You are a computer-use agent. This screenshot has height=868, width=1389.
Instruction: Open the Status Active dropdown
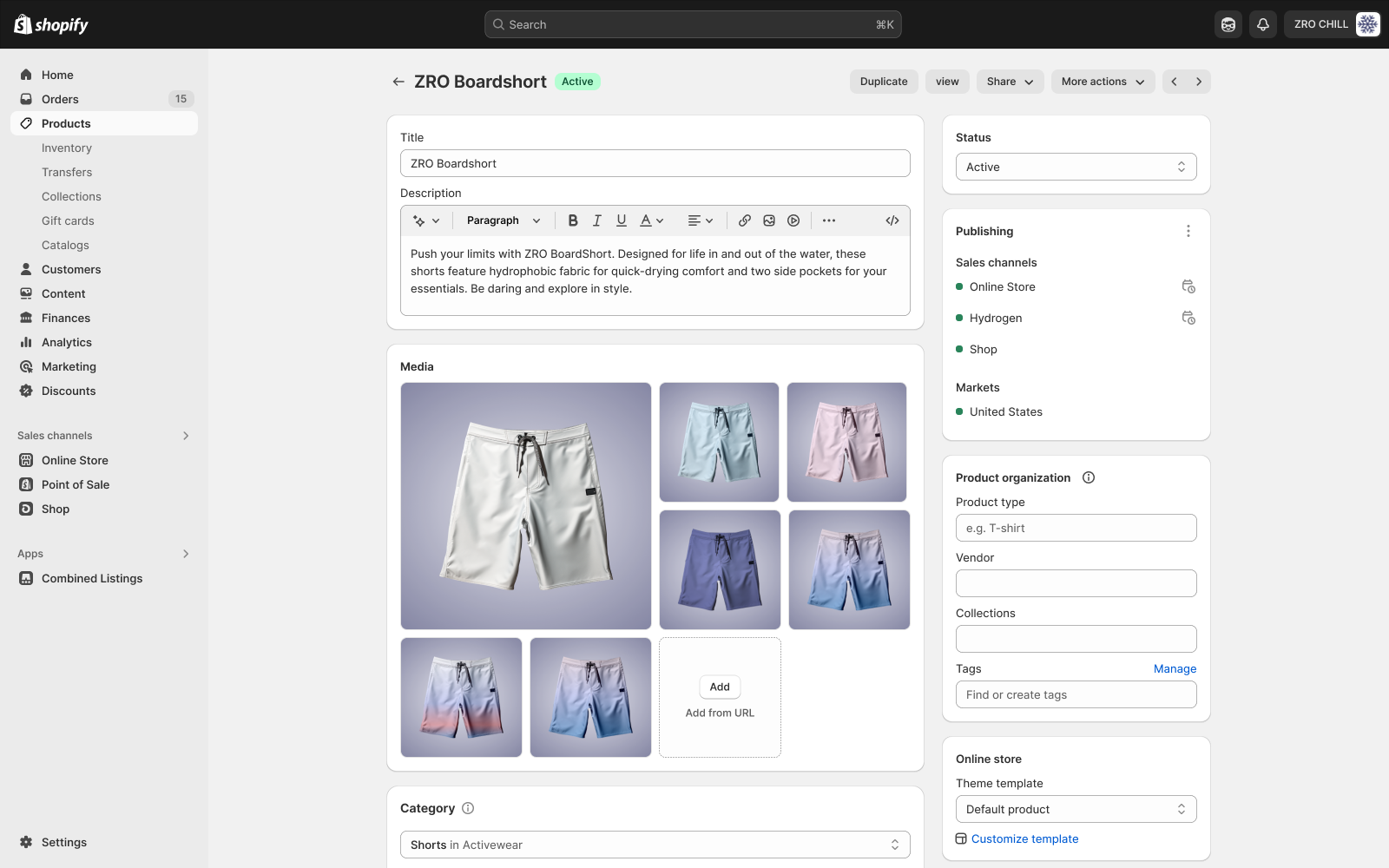1076,167
